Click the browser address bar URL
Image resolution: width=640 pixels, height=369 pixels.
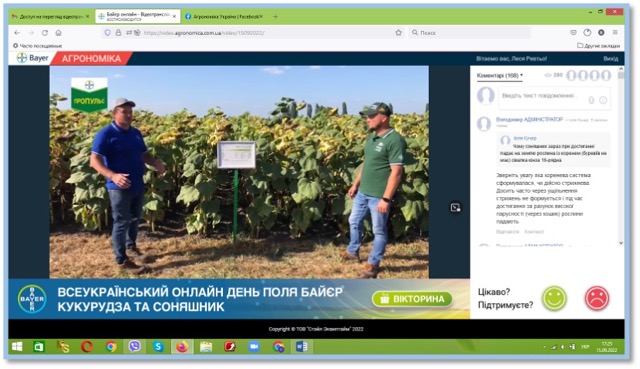coord(204,33)
